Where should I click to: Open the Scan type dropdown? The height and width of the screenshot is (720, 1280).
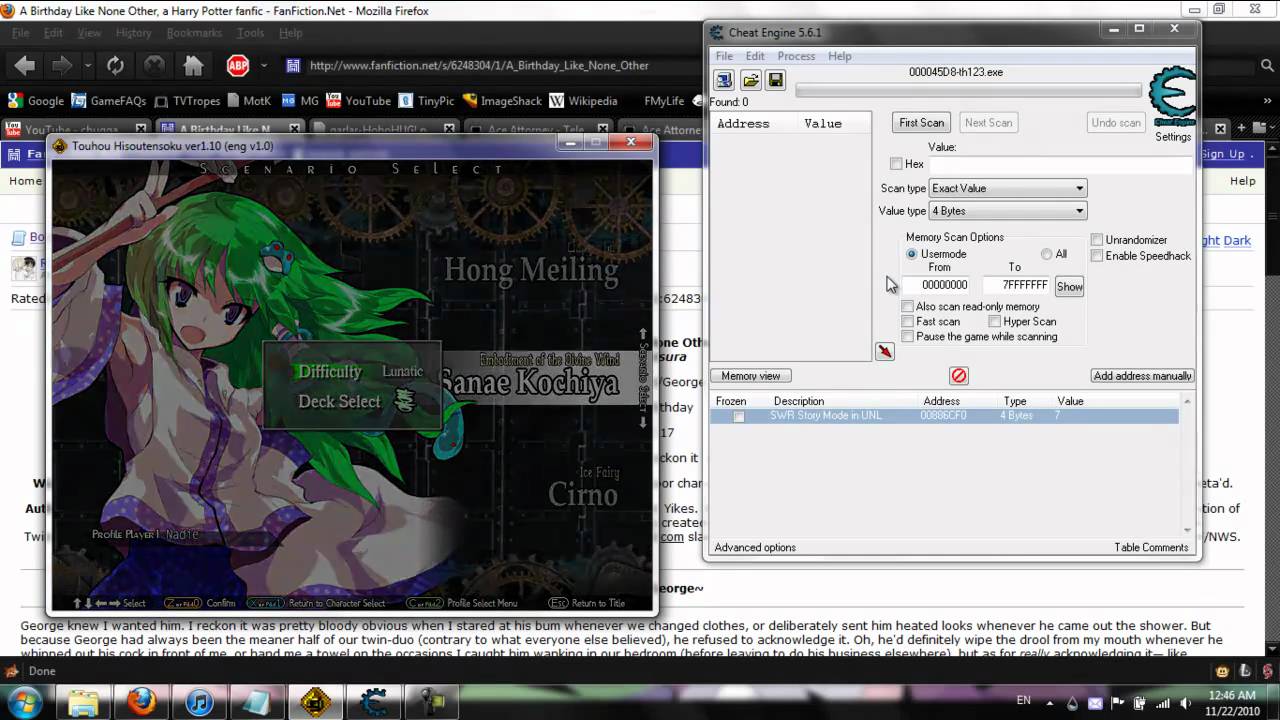coord(1007,188)
